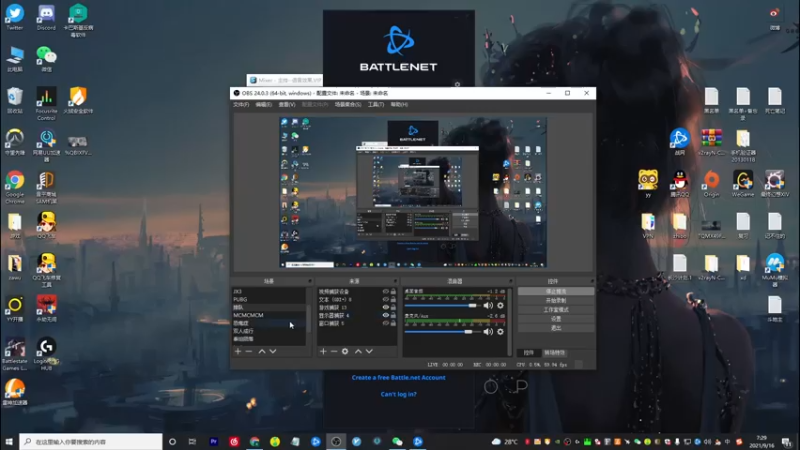This screenshot has width=800, height=450.
Task: Adjust the desktop audio volume slider
Action: click(442, 306)
